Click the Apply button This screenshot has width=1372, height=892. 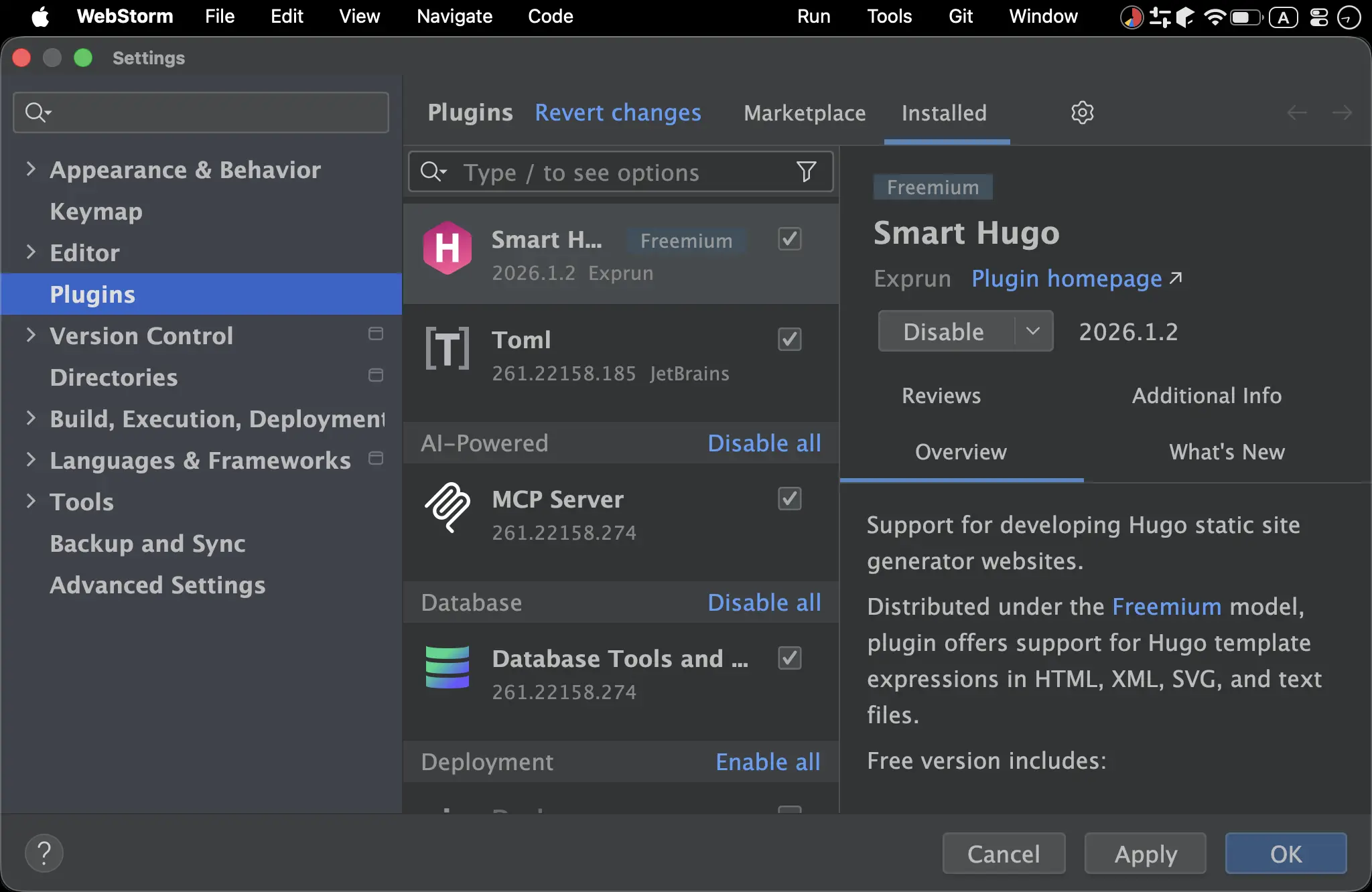click(1146, 853)
